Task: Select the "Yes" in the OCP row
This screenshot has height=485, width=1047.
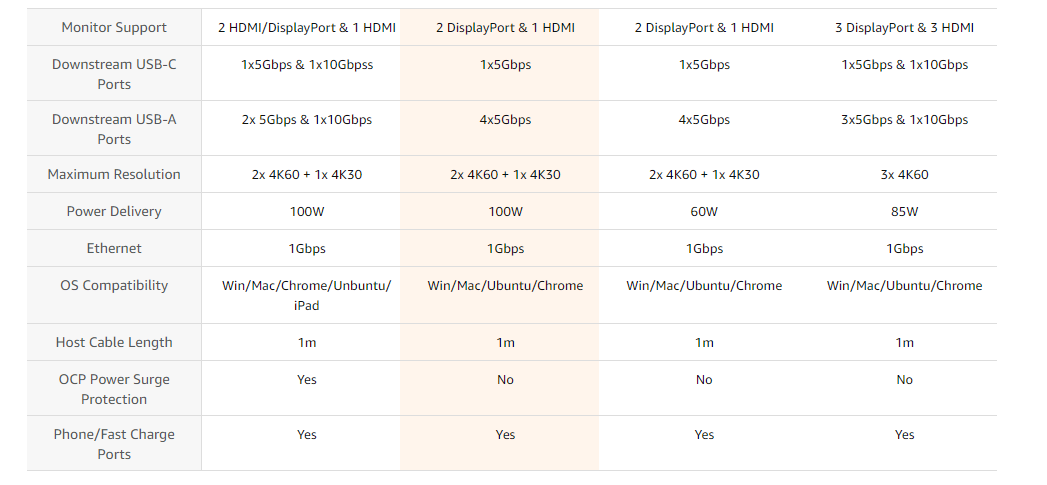Action: [x=307, y=380]
